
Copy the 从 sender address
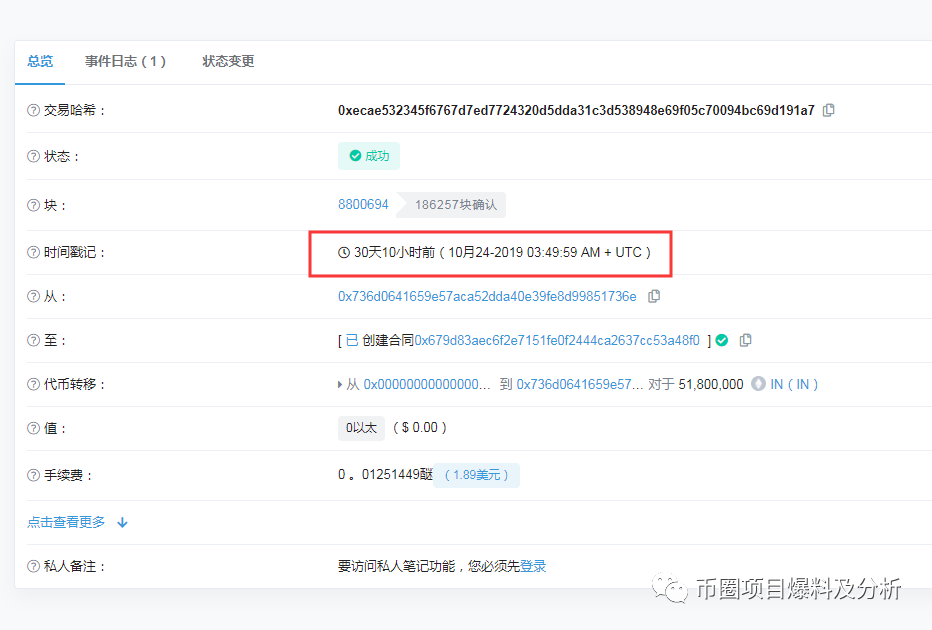[654, 296]
